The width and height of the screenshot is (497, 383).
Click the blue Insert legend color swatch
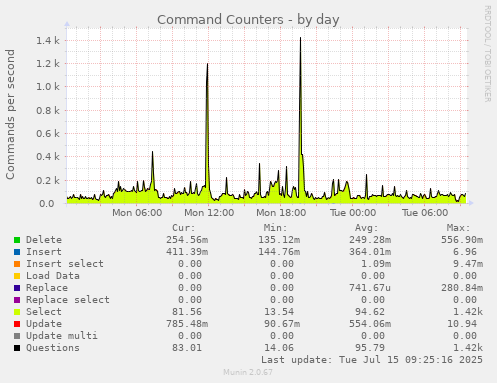(x=17, y=252)
